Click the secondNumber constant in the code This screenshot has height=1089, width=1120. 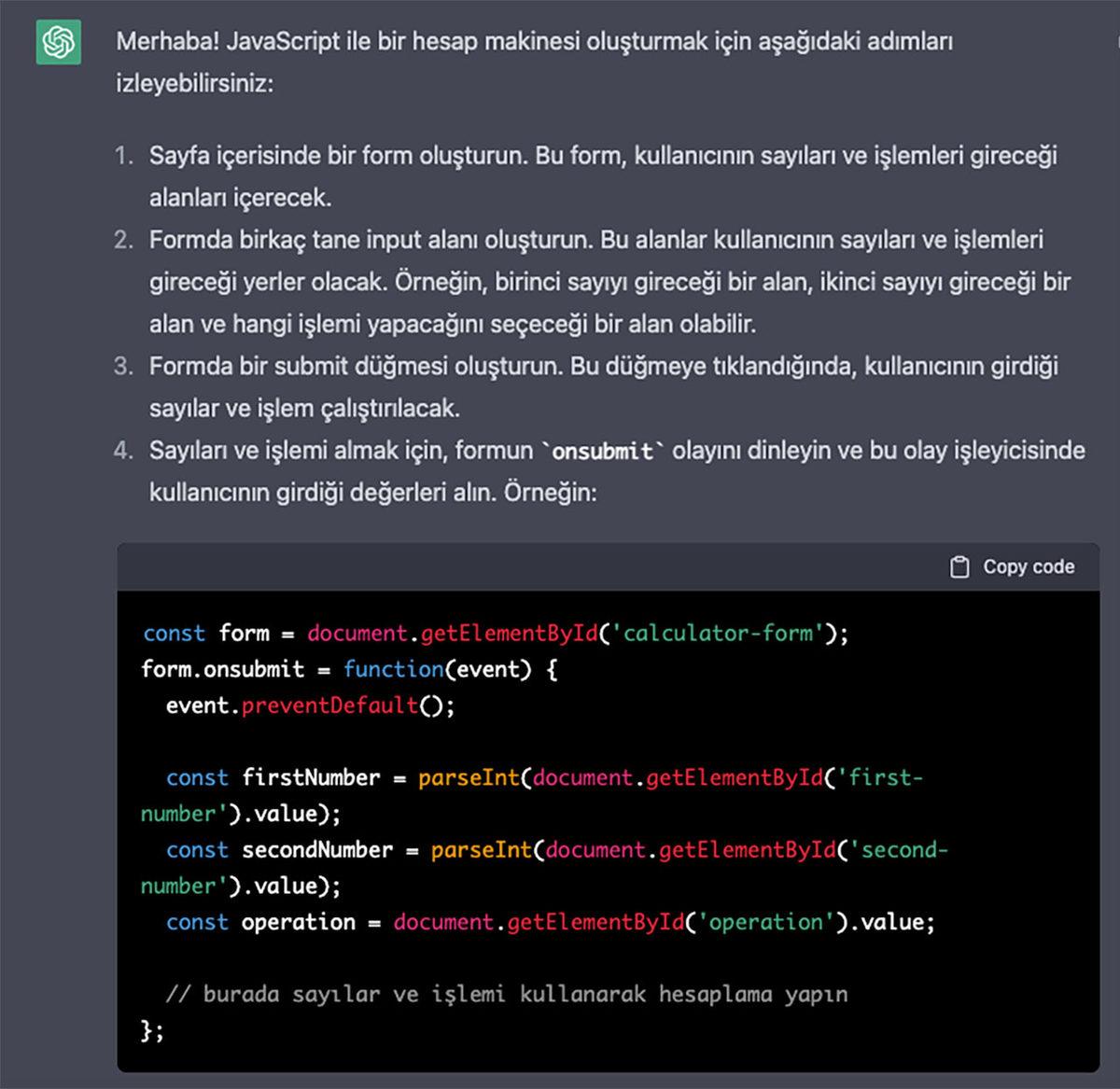click(x=316, y=850)
